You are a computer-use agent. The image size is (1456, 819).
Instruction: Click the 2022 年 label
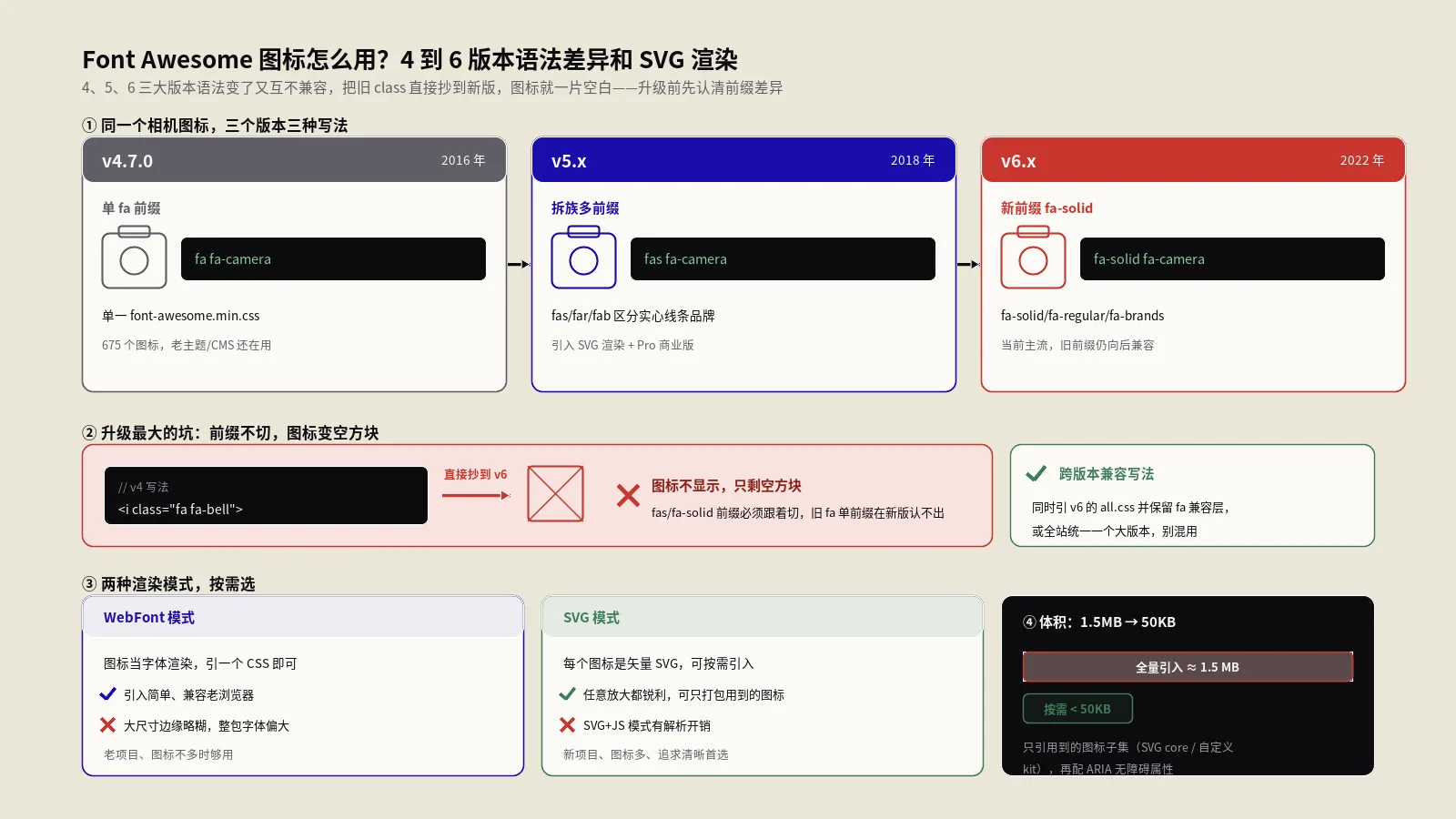1362,160
